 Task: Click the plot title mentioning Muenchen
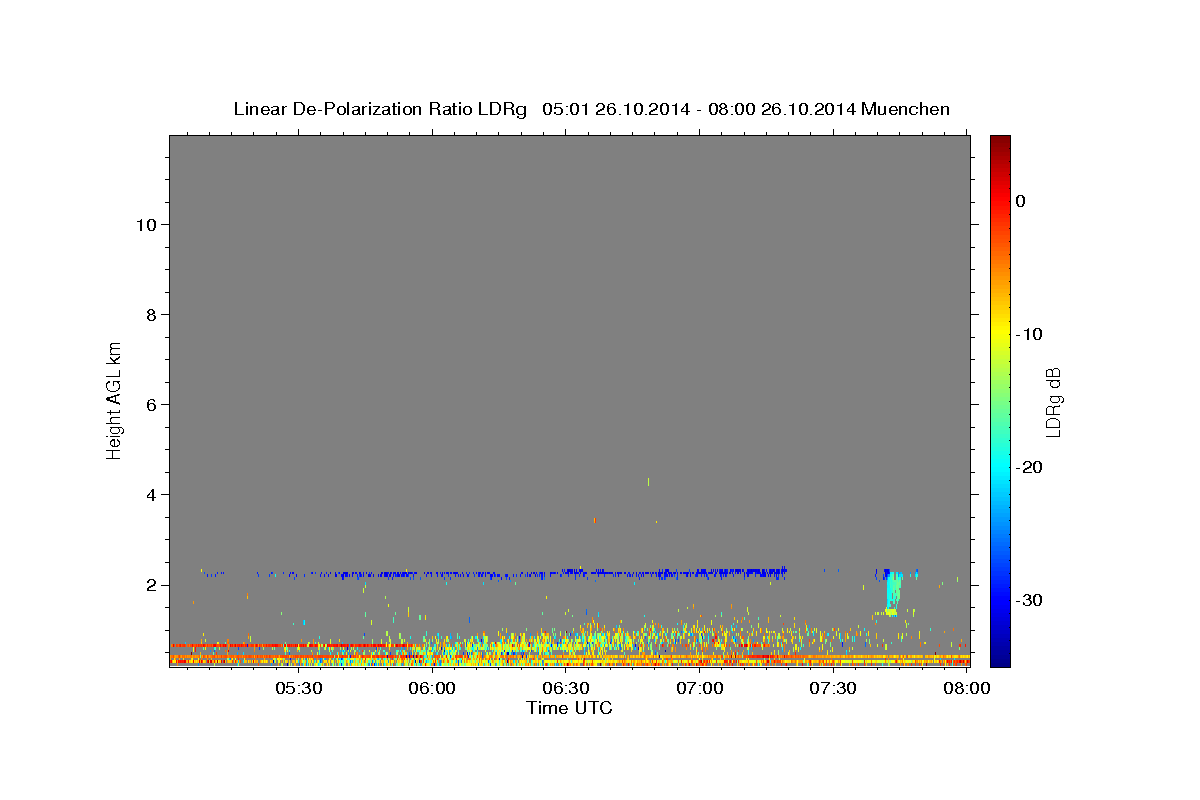591,109
